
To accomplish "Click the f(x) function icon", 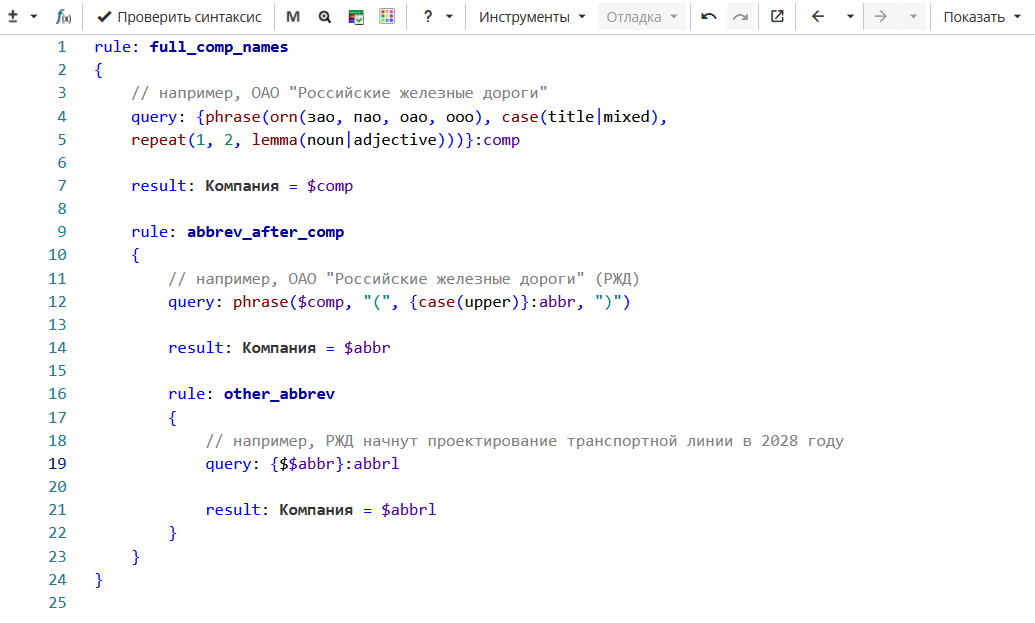I will click(63, 17).
